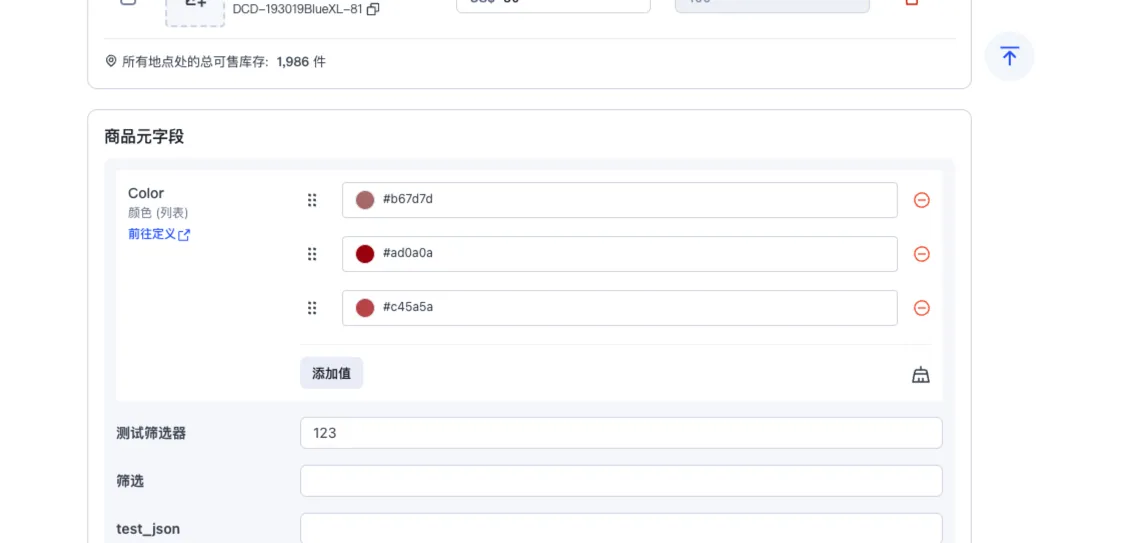Remove the #ad0a0a color value
This screenshot has height=543, width=1128.
[922, 254]
